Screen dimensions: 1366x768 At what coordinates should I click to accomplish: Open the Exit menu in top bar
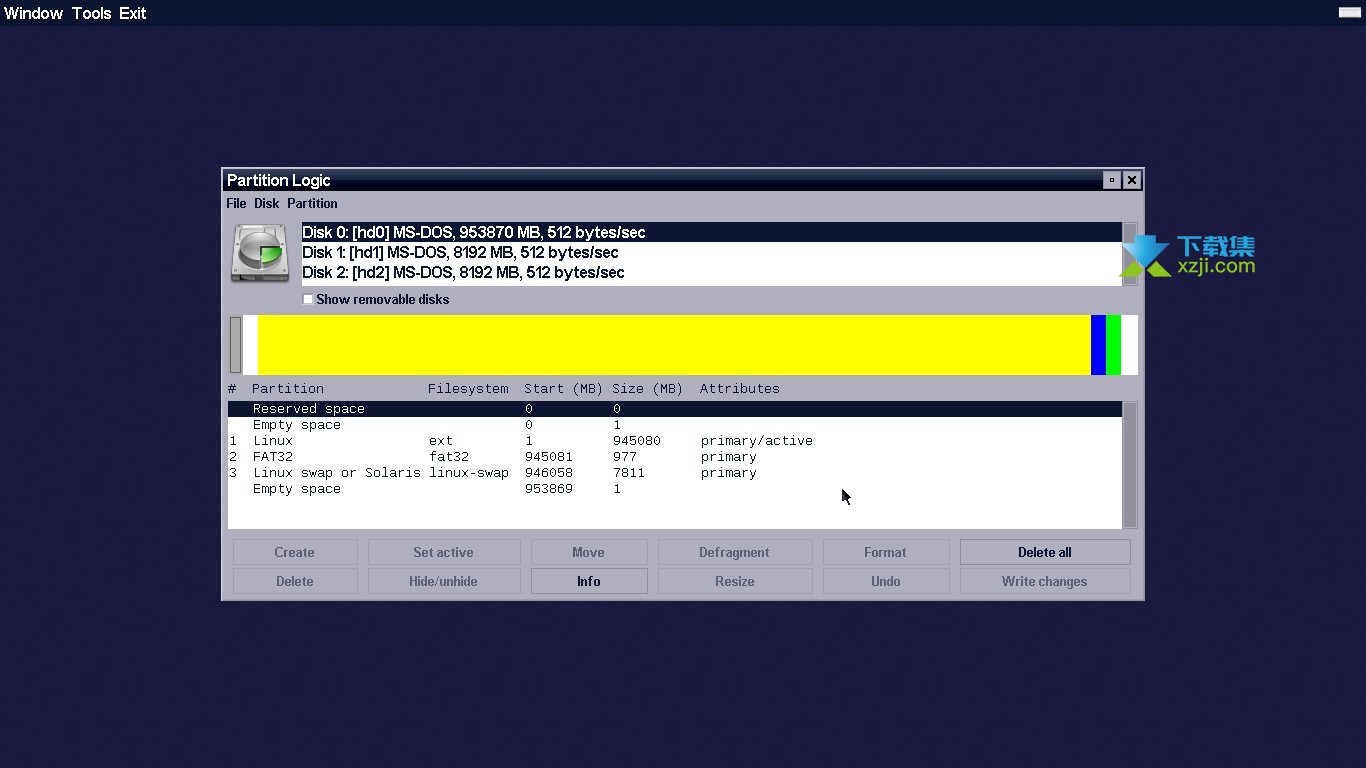pos(132,13)
